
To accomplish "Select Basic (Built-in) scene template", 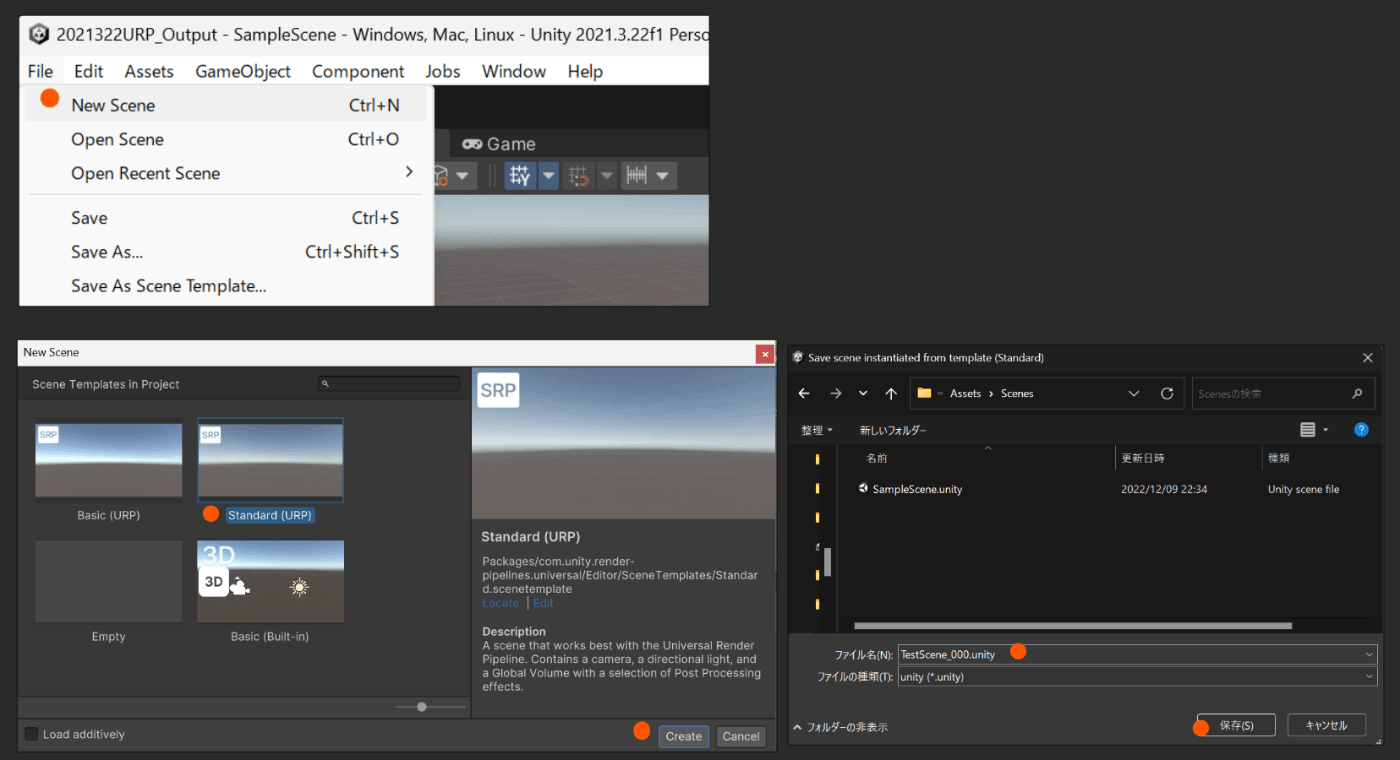I will pyautogui.click(x=271, y=582).
